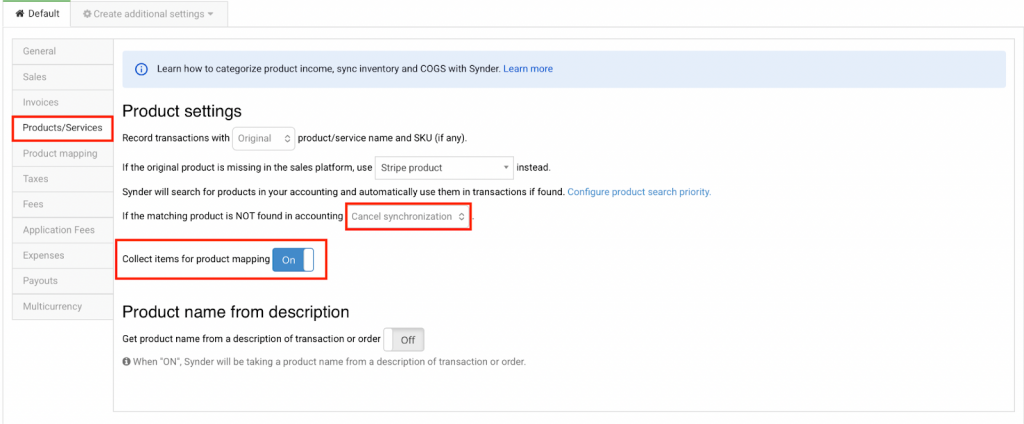Viewport: 1024px width, 424px height.
Task: Switch to the Multicurrency tab
Action: pyautogui.click(x=52, y=306)
